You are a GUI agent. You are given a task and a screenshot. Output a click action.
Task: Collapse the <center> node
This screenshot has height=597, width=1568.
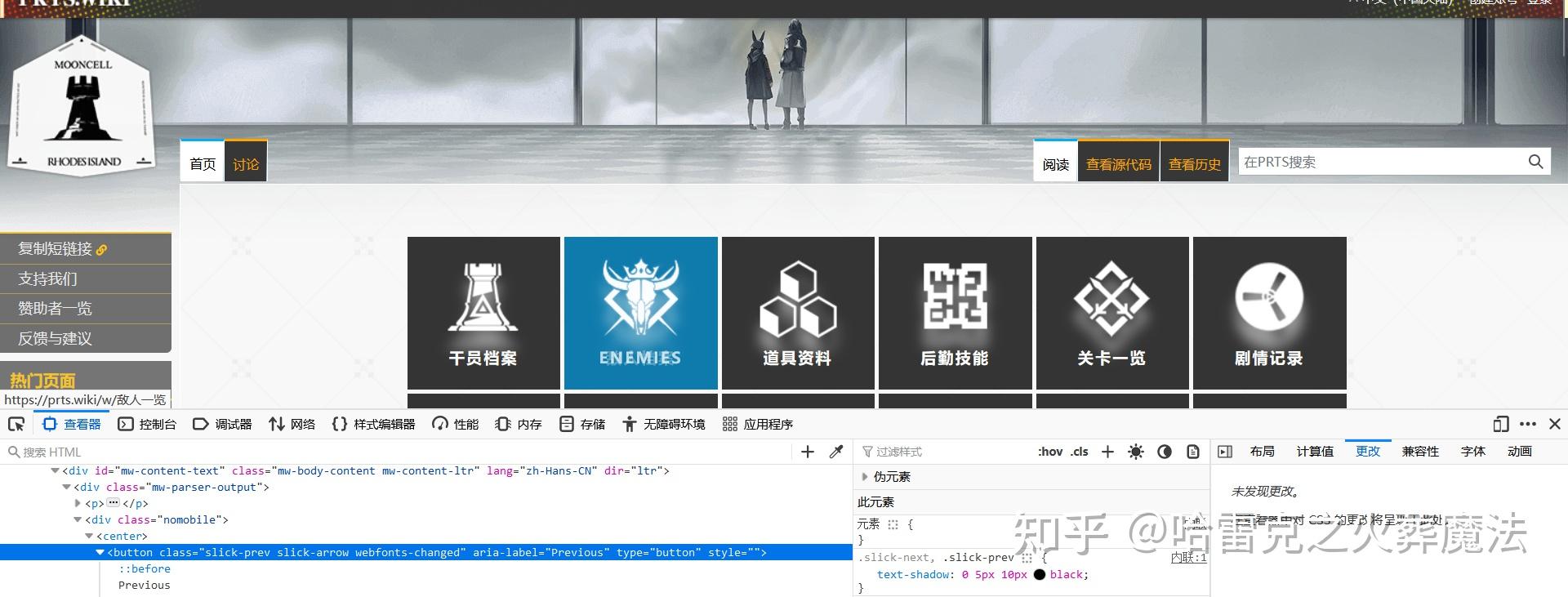click(x=90, y=537)
